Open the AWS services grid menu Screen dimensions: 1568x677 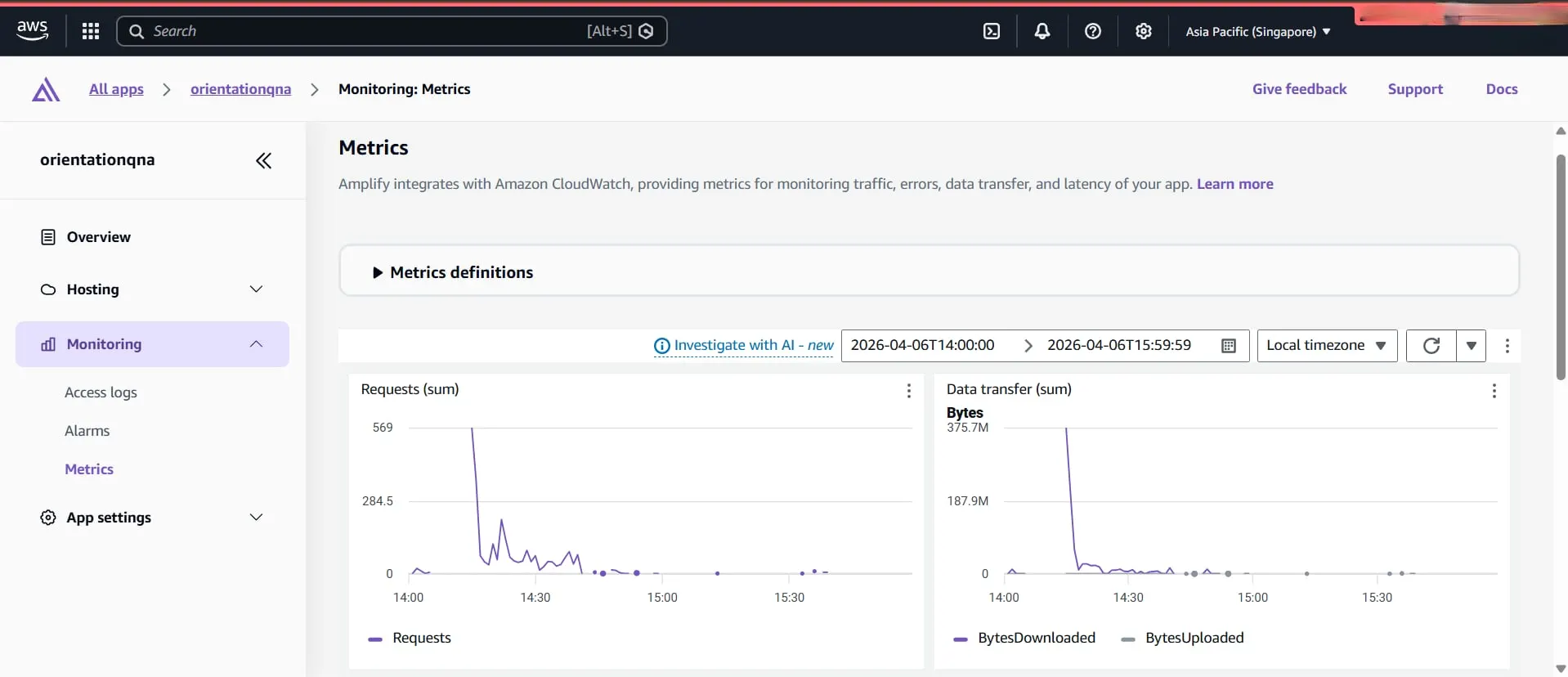pos(91,31)
